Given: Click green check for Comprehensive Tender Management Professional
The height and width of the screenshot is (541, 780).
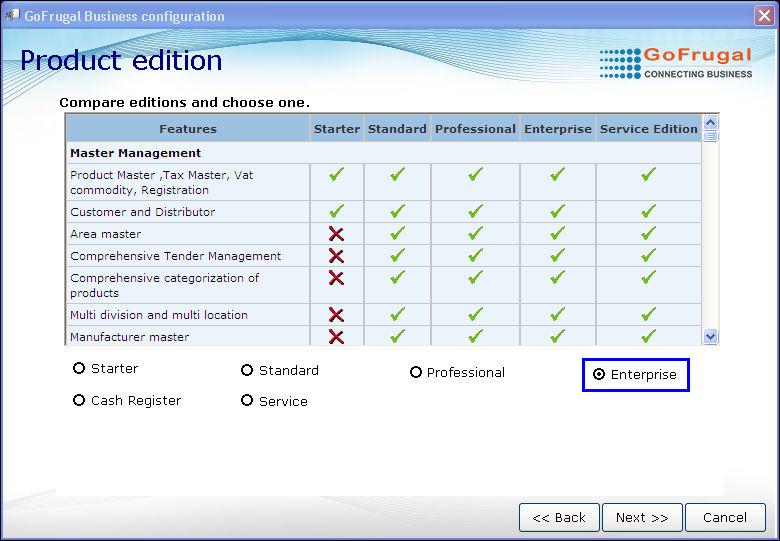Looking at the screenshot, I should point(476,255).
